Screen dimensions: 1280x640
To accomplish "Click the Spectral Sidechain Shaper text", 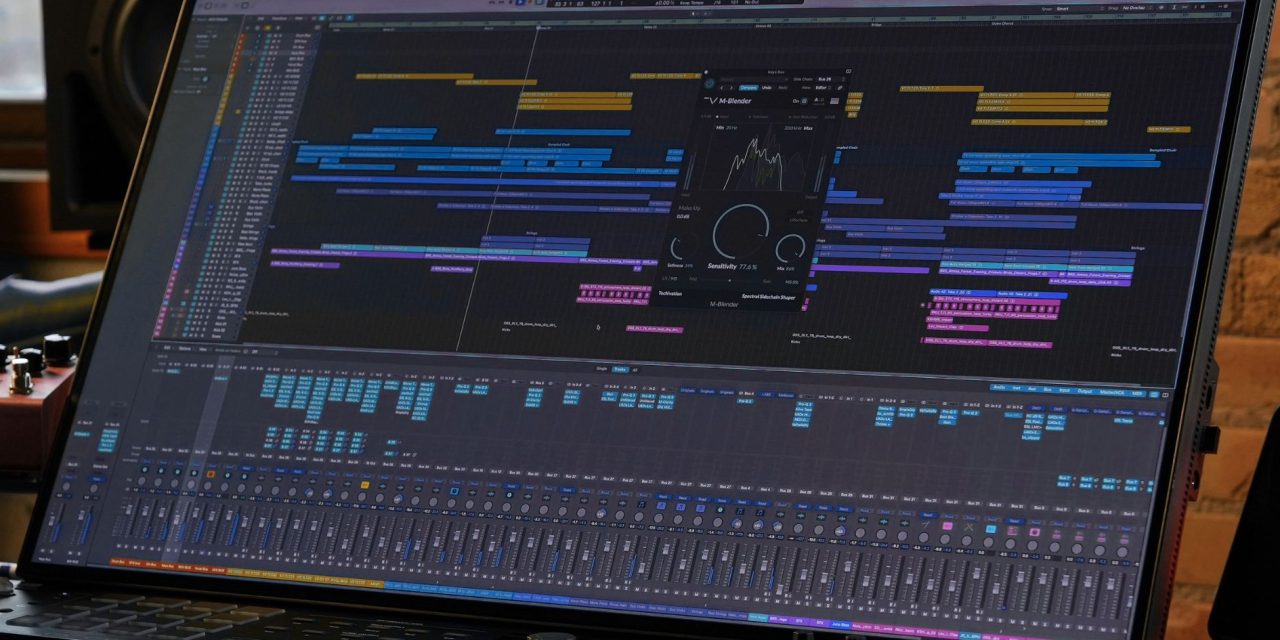I will click(769, 297).
